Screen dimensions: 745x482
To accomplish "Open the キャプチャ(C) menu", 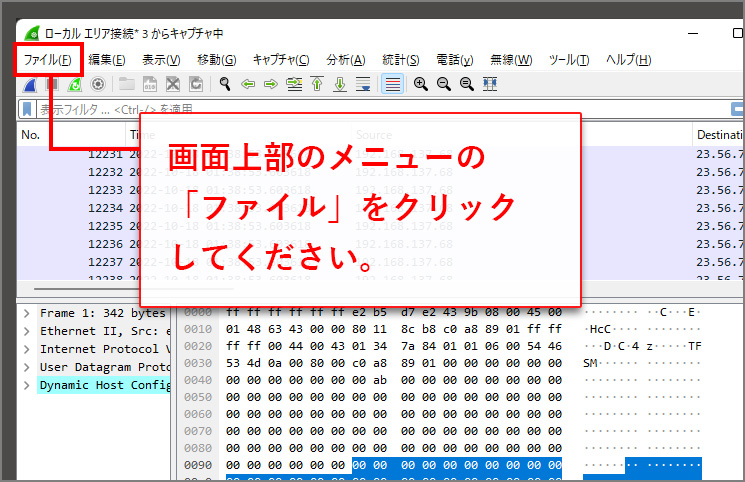I will [281, 60].
